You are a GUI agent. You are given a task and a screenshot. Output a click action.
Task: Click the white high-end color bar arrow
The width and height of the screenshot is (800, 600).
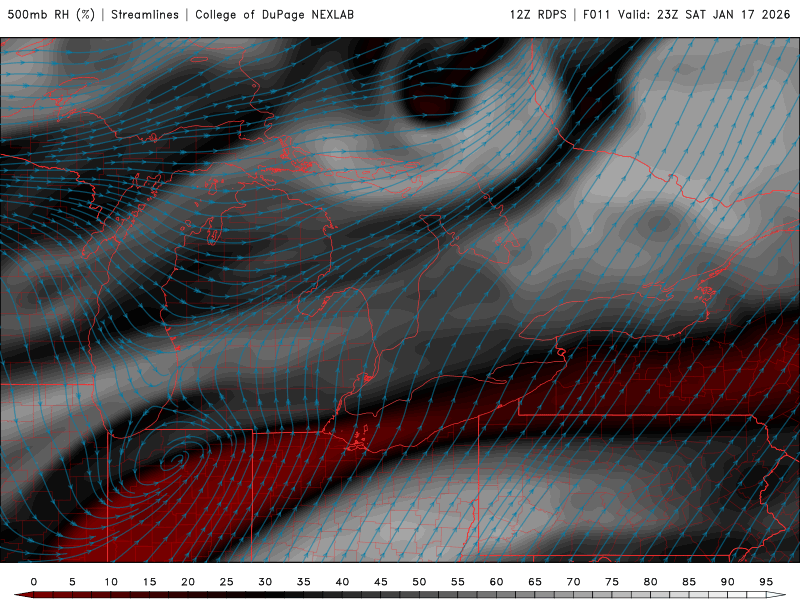click(777, 595)
